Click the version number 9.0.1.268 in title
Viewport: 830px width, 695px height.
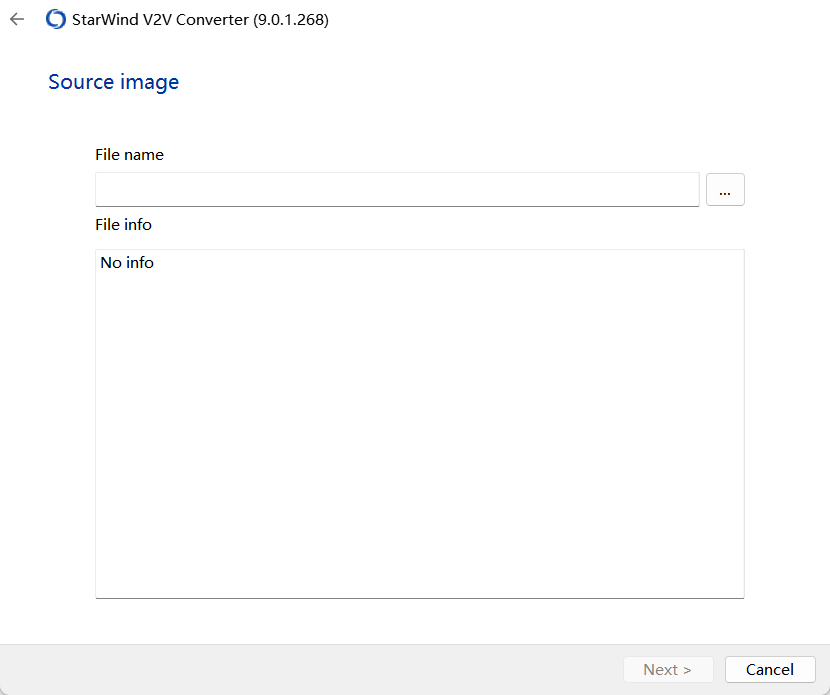coord(291,20)
